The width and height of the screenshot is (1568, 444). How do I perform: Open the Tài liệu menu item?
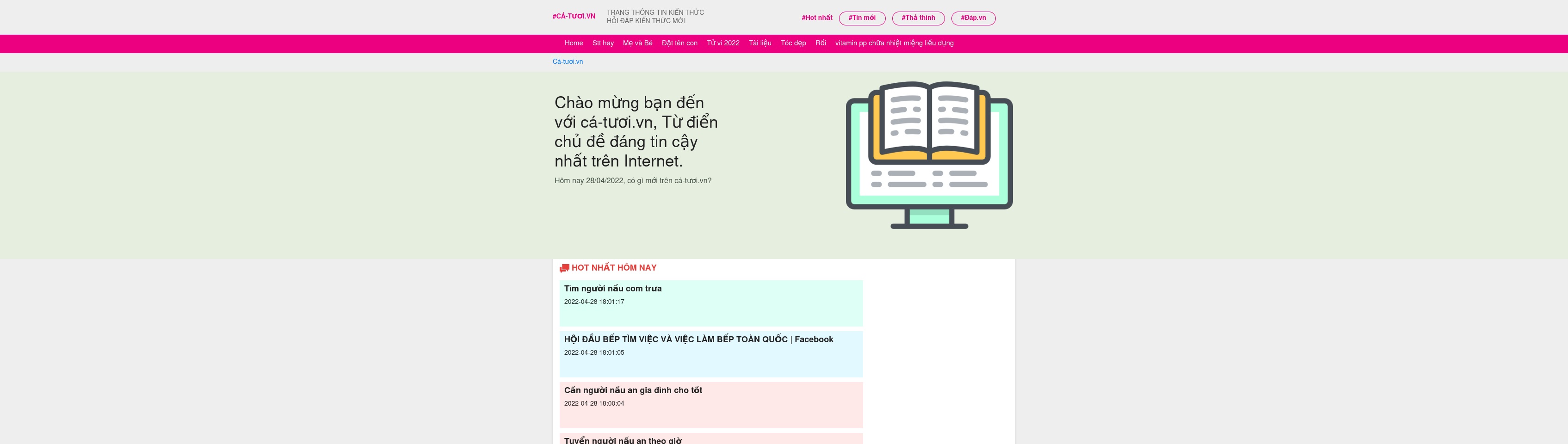pos(759,43)
